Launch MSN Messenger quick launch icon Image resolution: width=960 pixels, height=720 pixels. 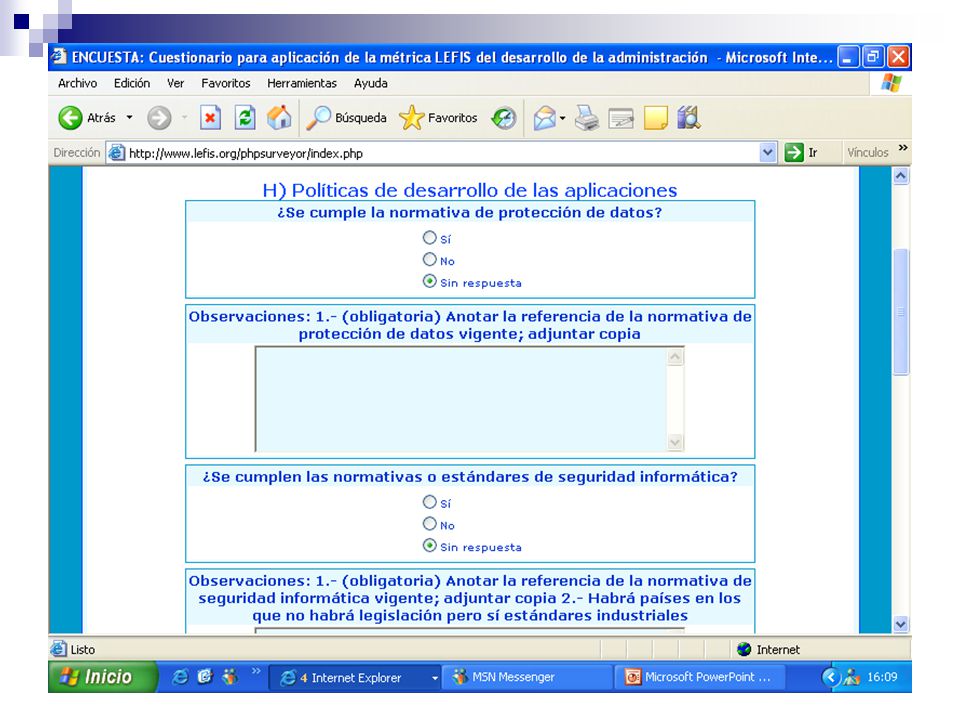click(230, 677)
